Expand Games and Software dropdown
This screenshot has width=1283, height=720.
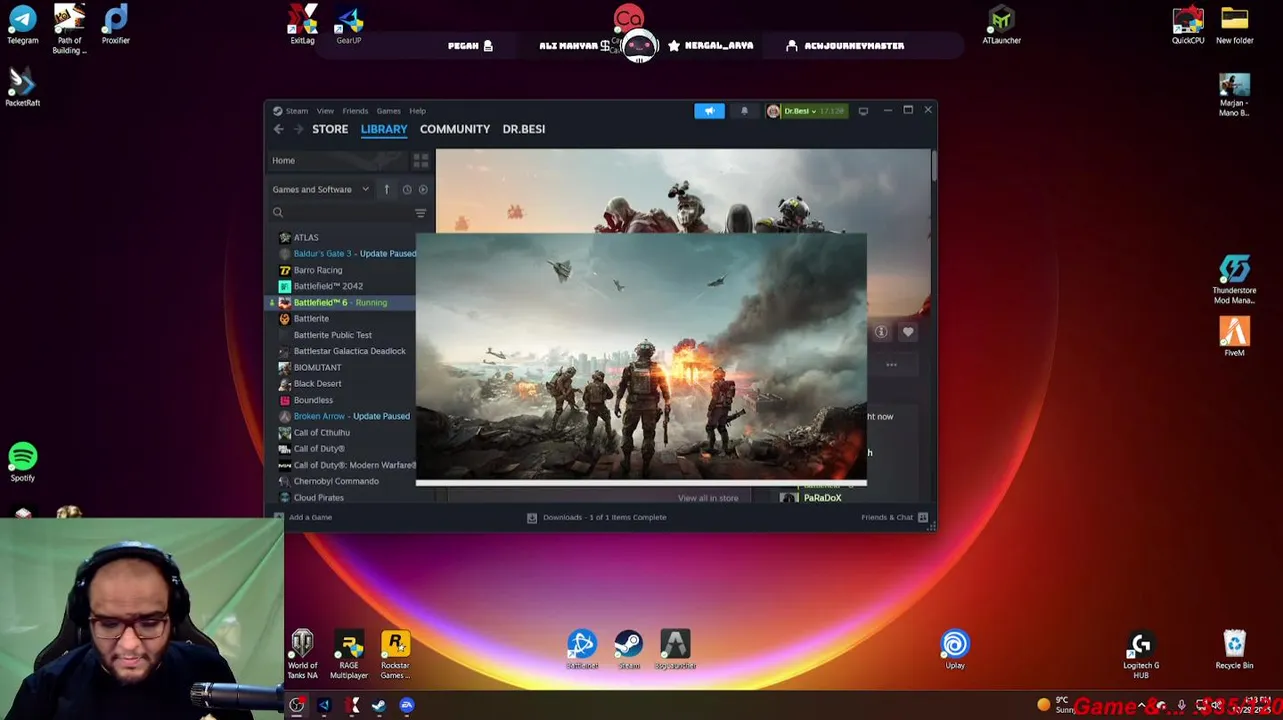click(x=321, y=189)
